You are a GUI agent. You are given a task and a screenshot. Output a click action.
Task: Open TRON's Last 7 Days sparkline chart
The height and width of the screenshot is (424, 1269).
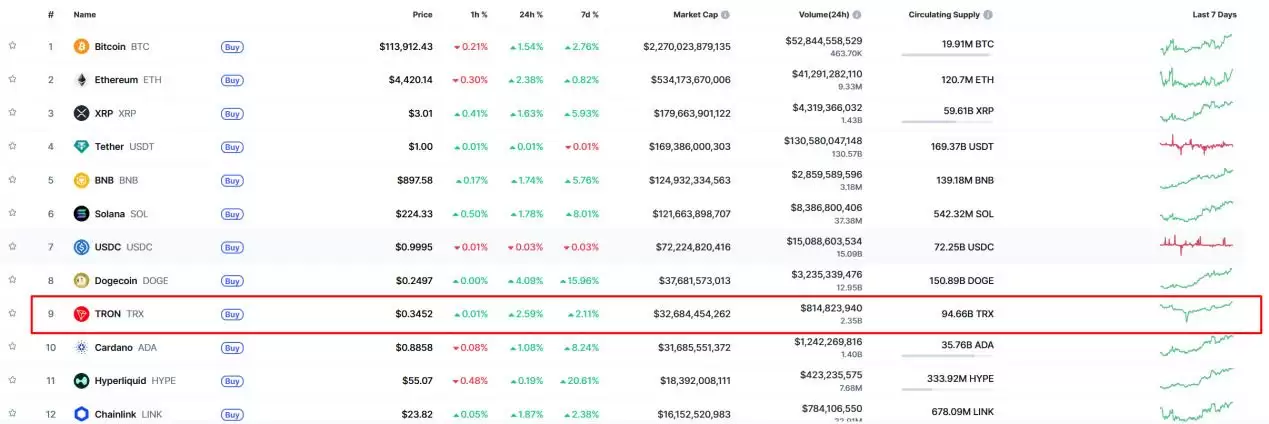(1197, 313)
